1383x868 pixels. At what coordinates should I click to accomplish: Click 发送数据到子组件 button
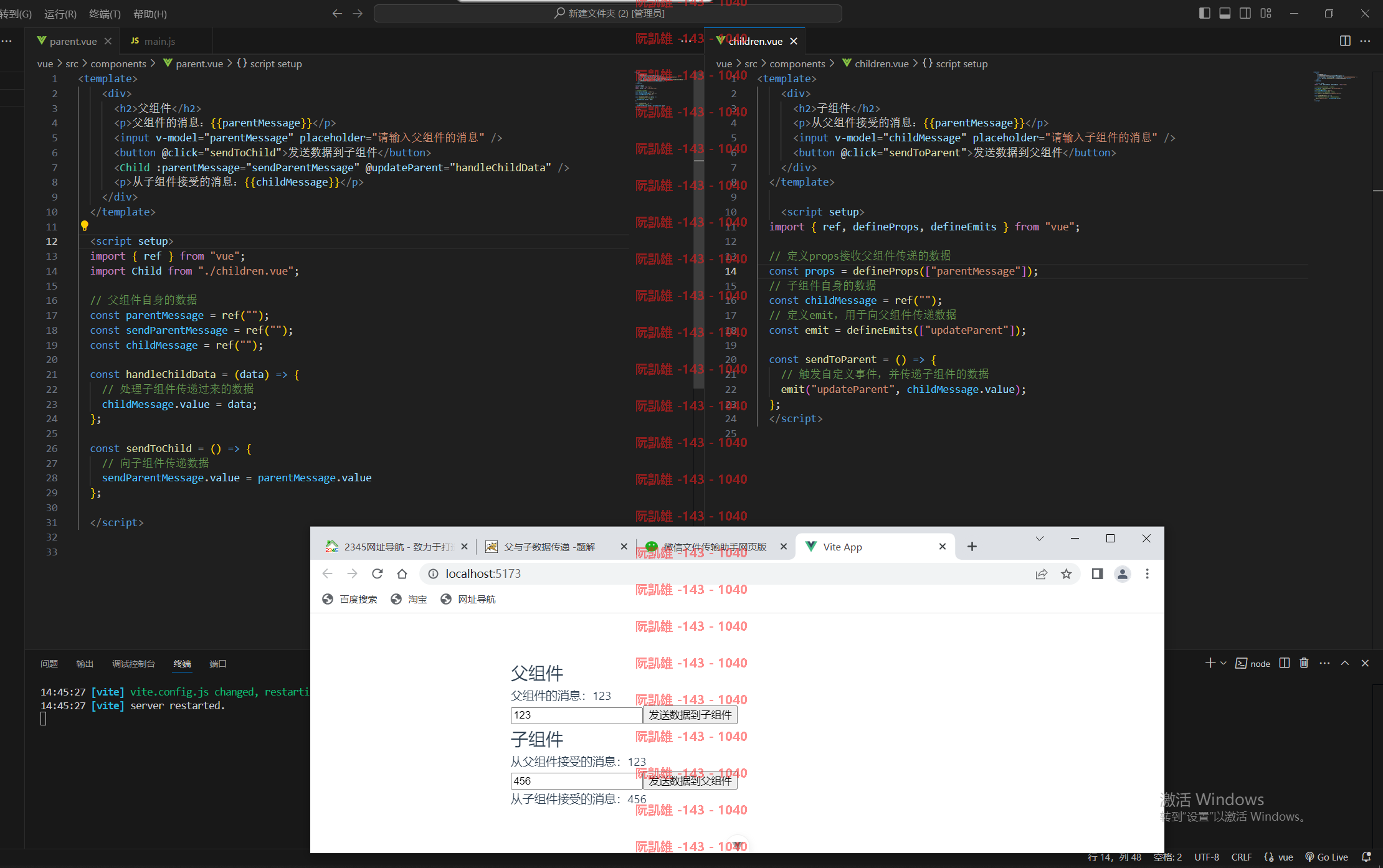(x=690, y=715)
